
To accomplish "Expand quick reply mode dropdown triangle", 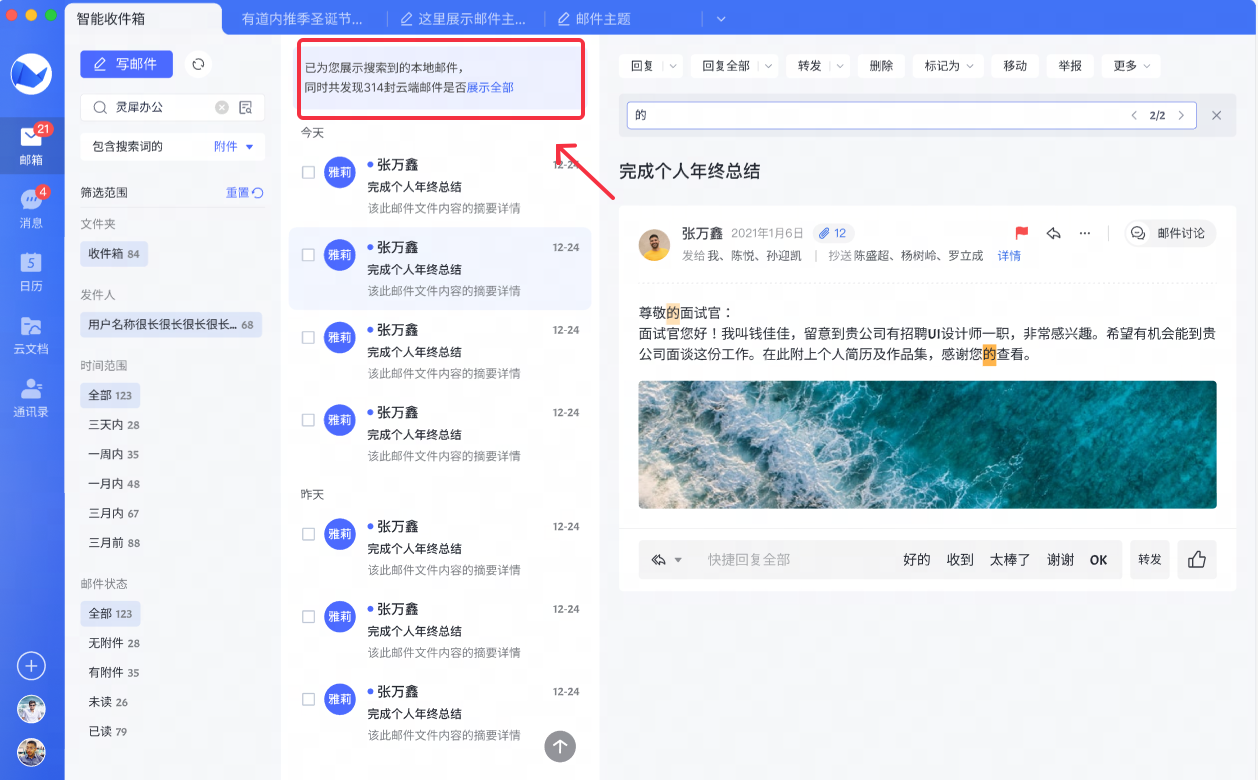I will coord(677,560).
